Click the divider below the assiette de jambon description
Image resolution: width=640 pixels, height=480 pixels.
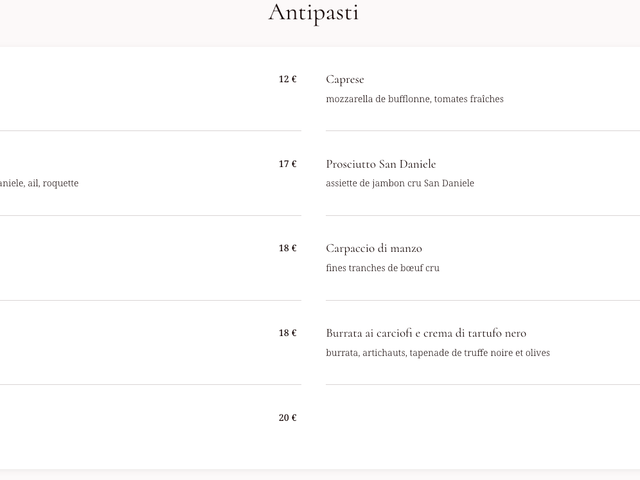pos(480,216)
